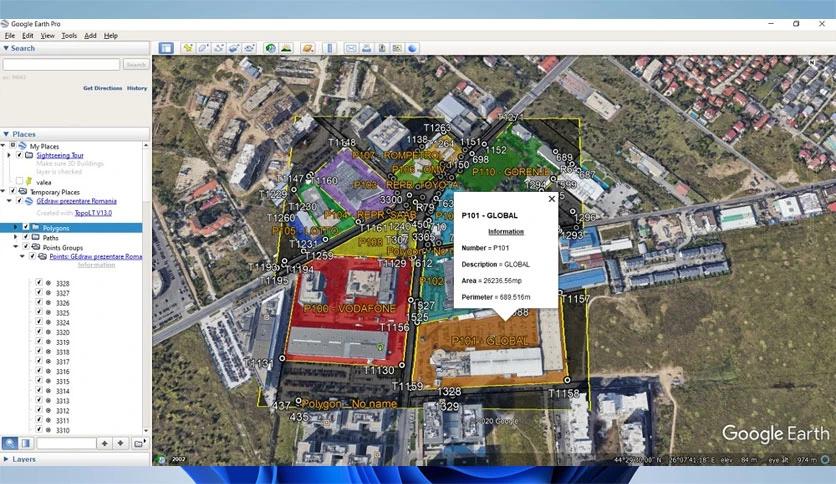
Task: Toggle the sidebar visibility toolbar button
Action: point(166,48)
